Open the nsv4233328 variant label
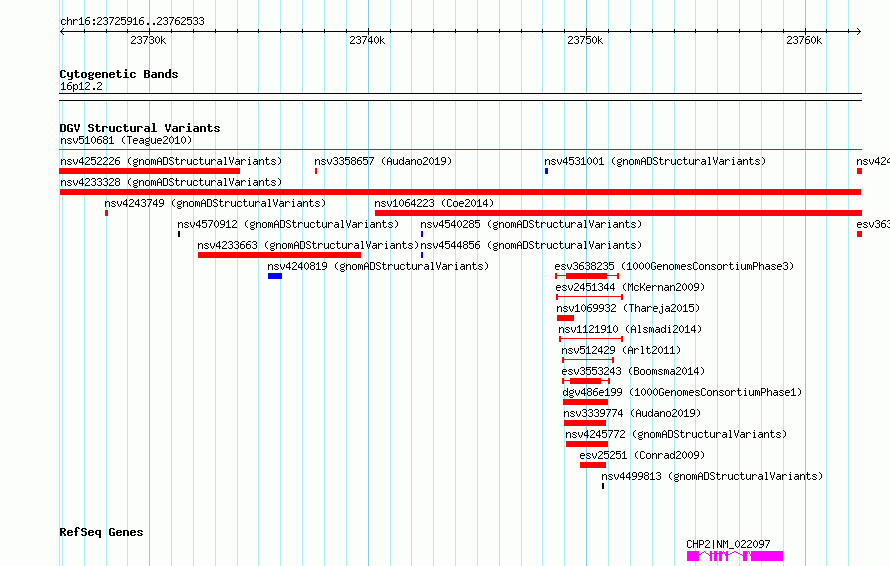 coord(171,182)
